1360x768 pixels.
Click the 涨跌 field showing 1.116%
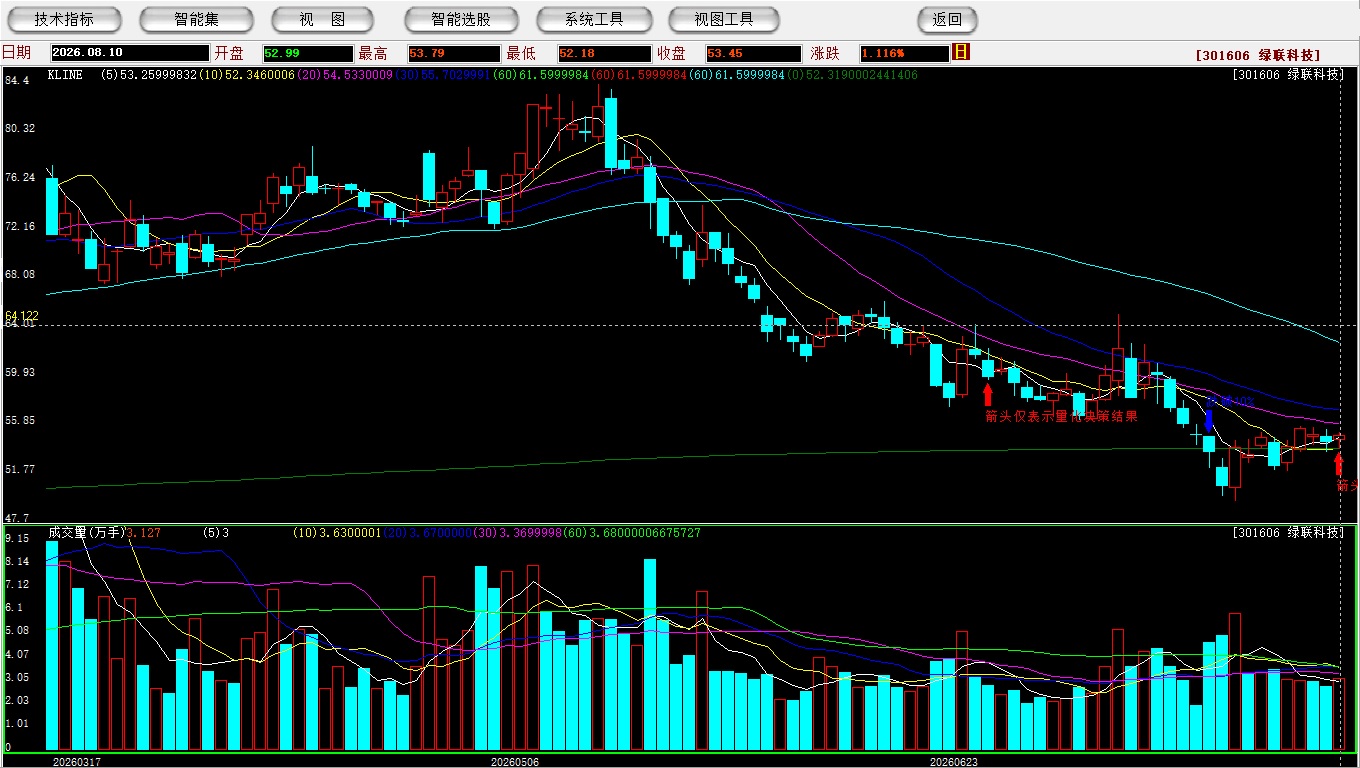904,53
